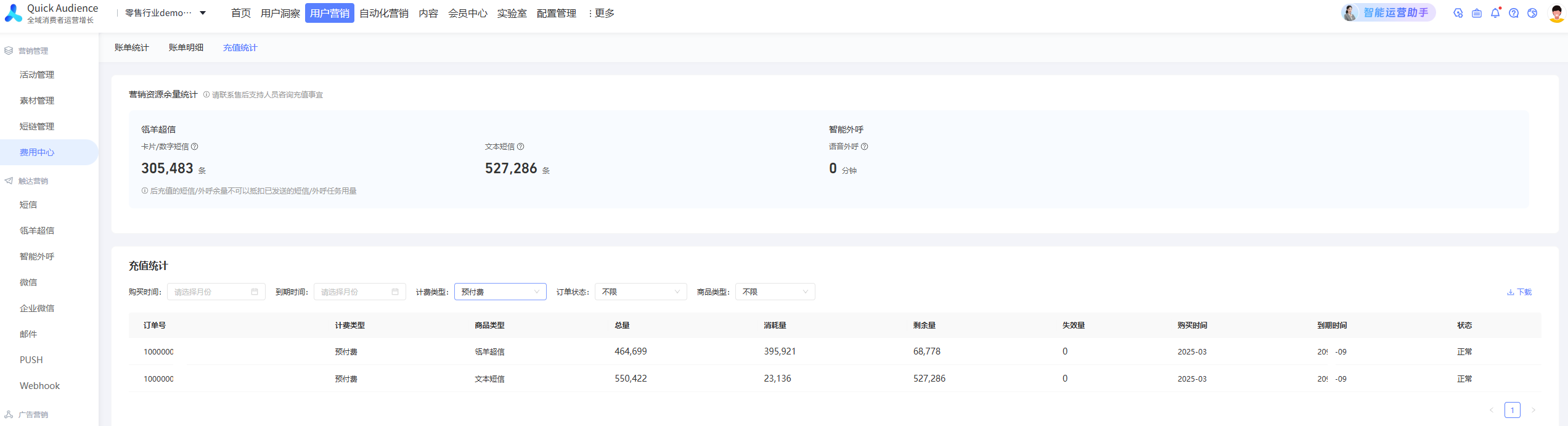Open the help question-mark icon
Image resolution: width=1568 pixels, height=426 pixels.
point(1514,13)
